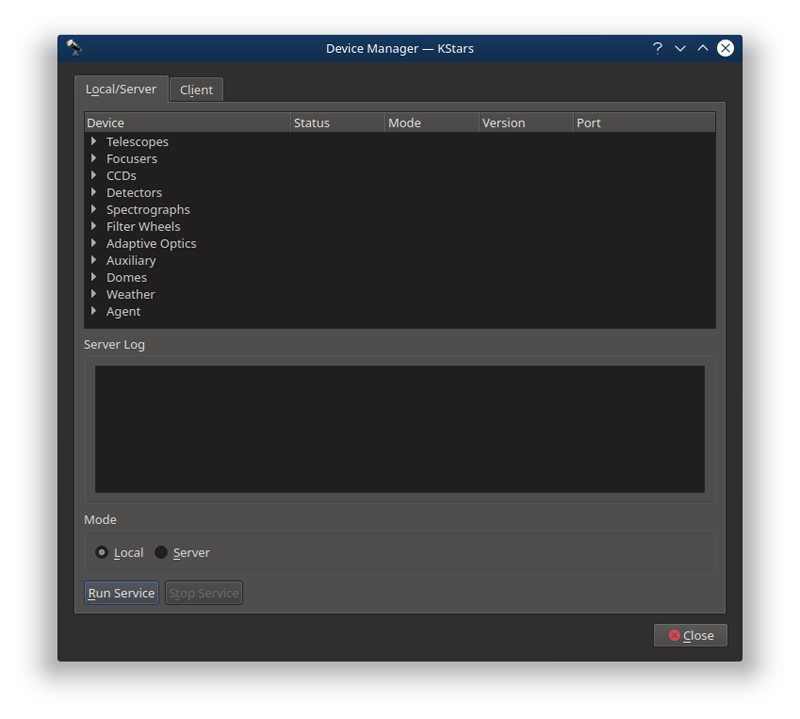Screen dimensions: 800x719
Task: Select the Local mode radio button
Action: coord(101,552)
